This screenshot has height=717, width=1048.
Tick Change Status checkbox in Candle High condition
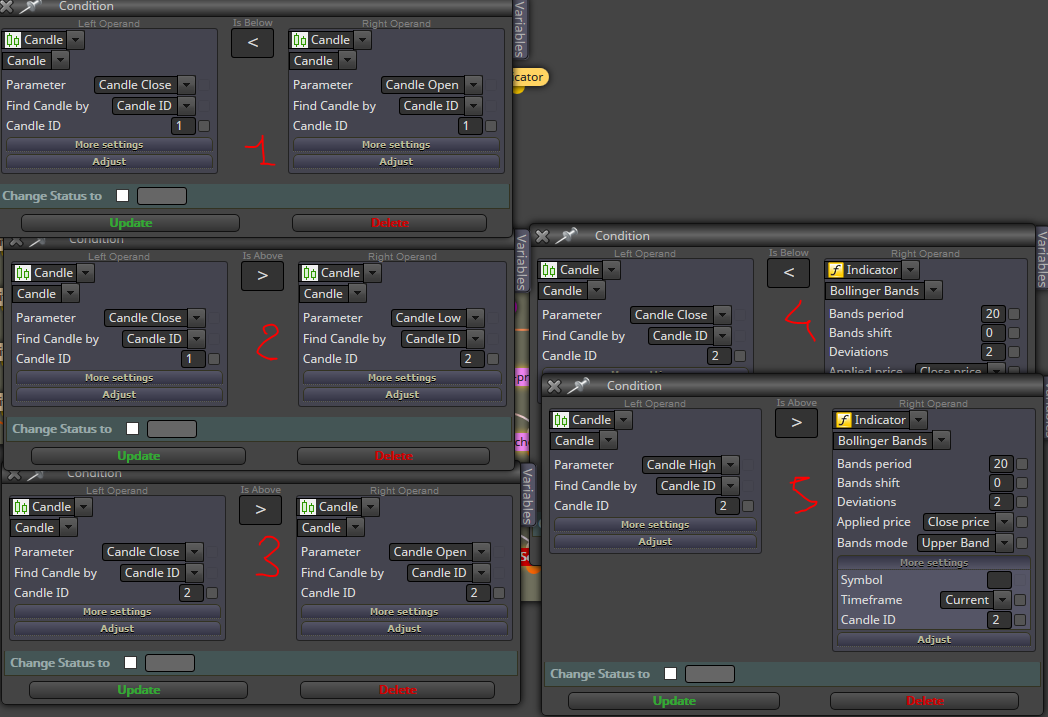(670, 674)
